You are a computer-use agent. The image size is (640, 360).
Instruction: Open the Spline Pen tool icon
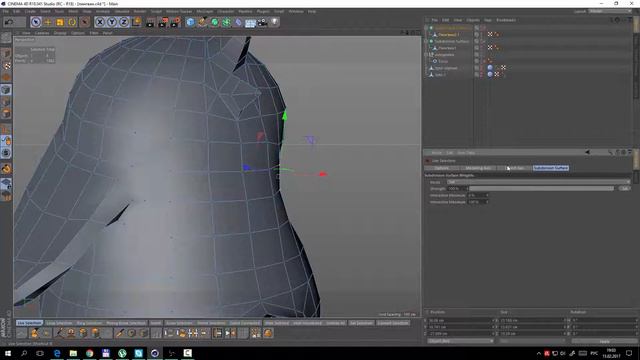[x=202, y=22]
